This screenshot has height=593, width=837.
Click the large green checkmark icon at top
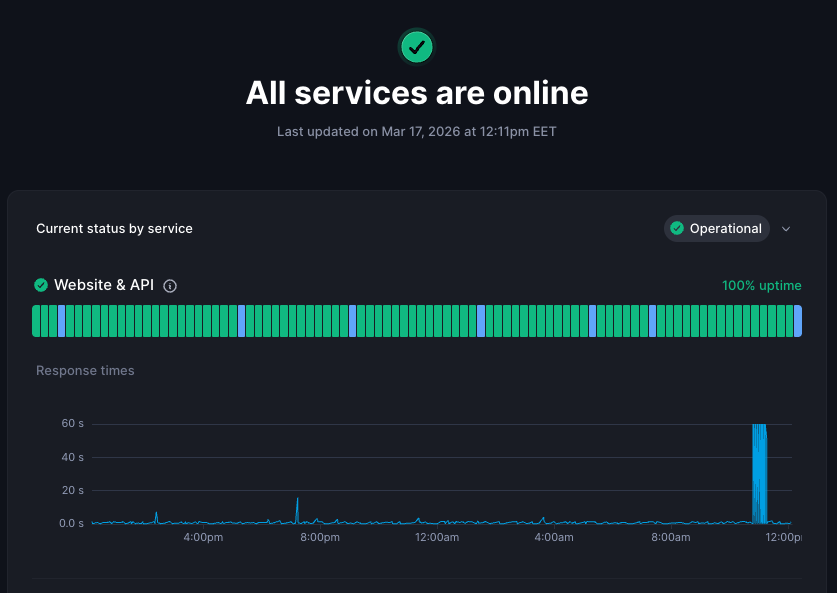point(417,46)
